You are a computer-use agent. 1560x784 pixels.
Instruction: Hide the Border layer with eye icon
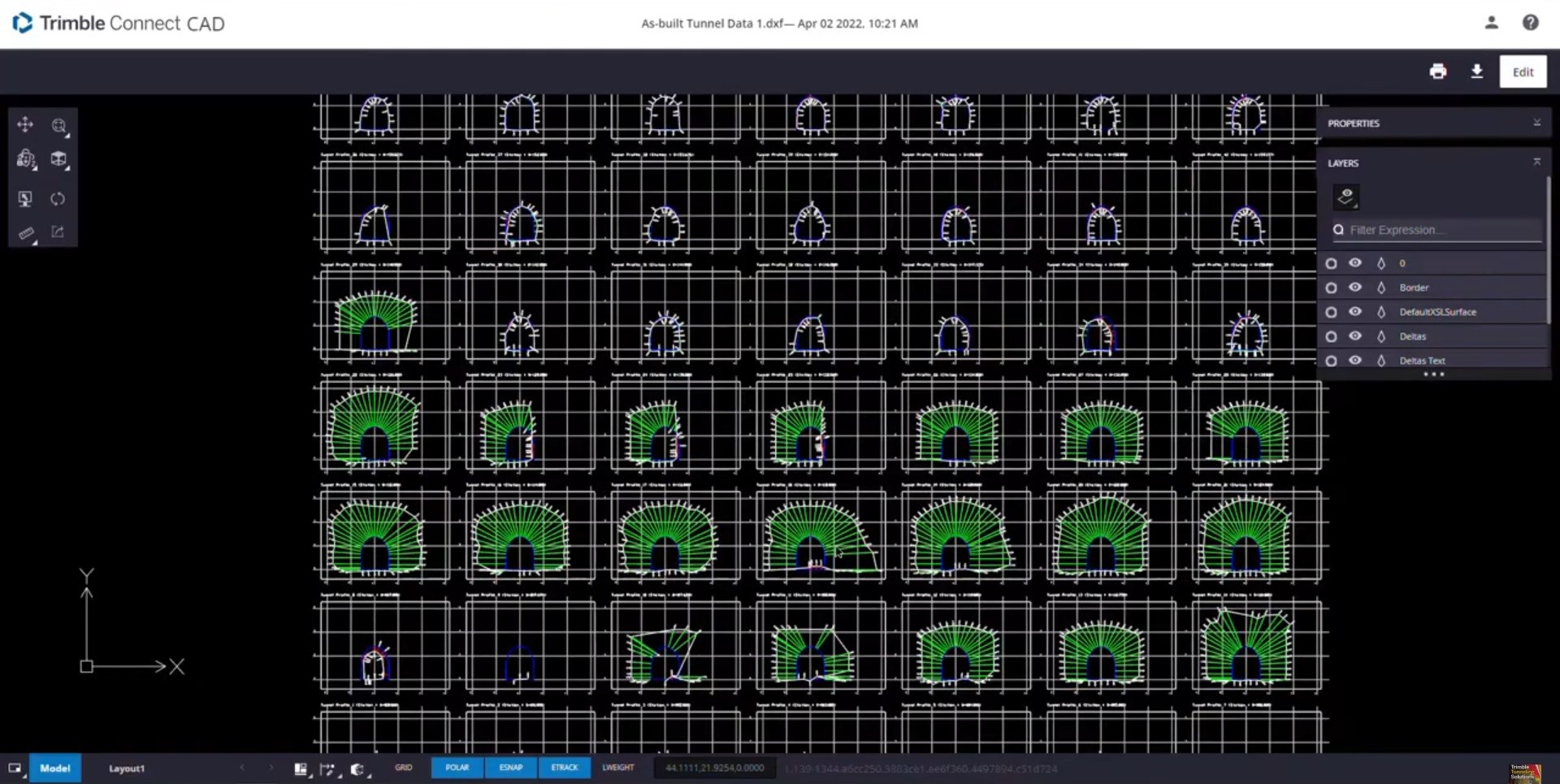point(1354,287)
